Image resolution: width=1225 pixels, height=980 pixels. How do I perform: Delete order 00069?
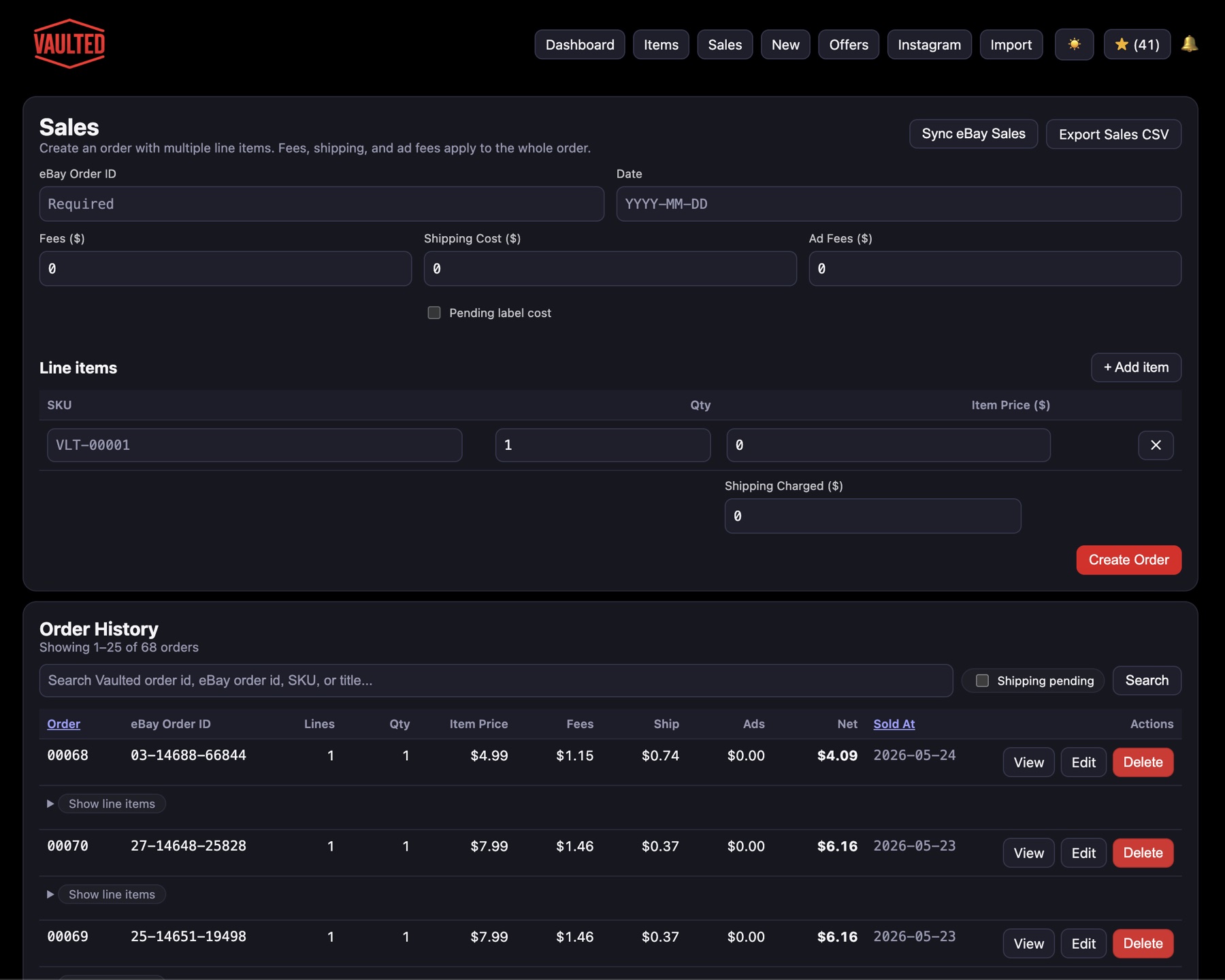1143,943
